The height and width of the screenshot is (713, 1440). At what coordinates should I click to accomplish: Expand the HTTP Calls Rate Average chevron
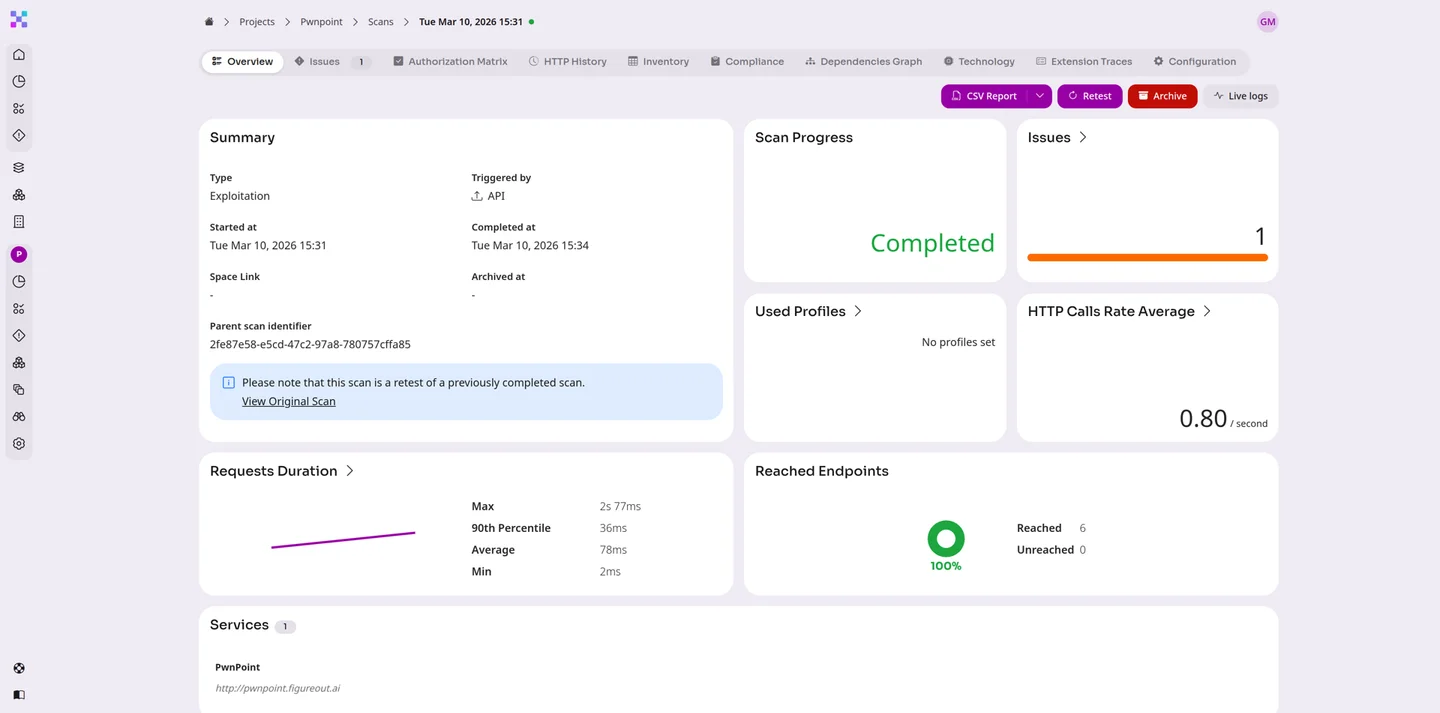click(1207, 312)
